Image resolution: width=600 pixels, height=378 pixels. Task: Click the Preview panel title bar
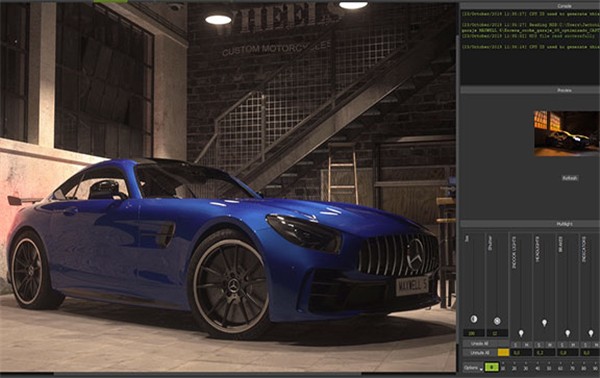[x=530, y=90]
